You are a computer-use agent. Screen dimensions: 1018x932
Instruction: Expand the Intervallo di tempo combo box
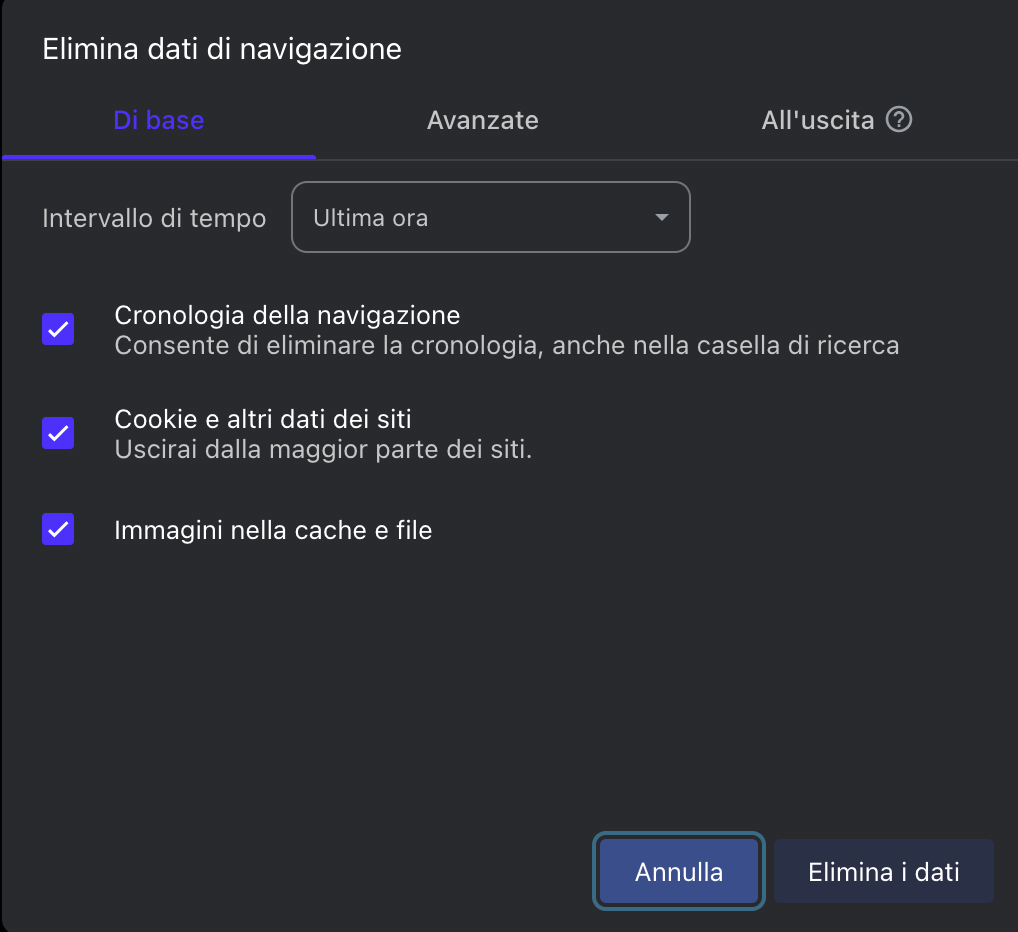coord(490,217)
